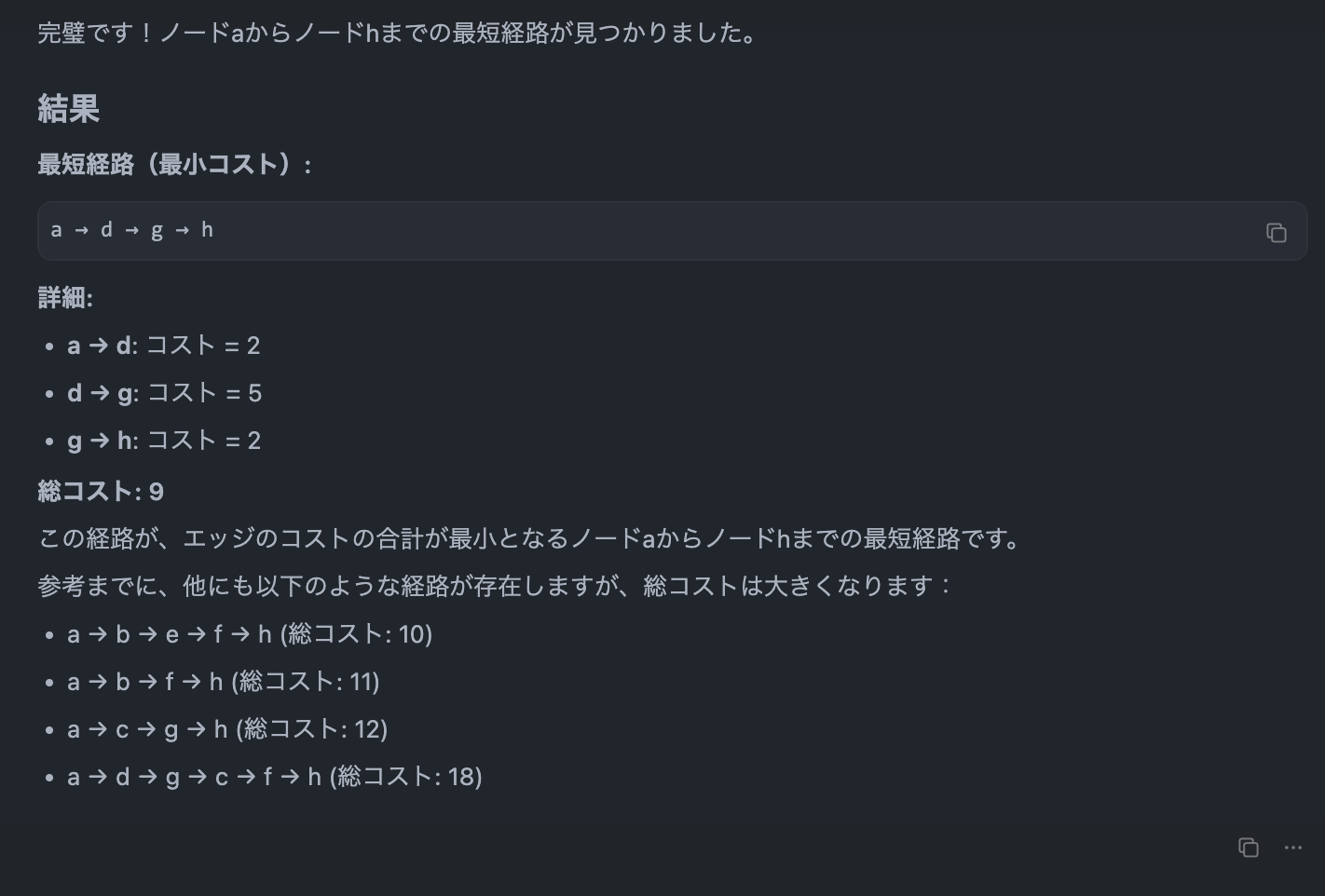The image size is (1325, 896).
Task: Select the code block containing the shortest path
Action: tap(133, 230)
